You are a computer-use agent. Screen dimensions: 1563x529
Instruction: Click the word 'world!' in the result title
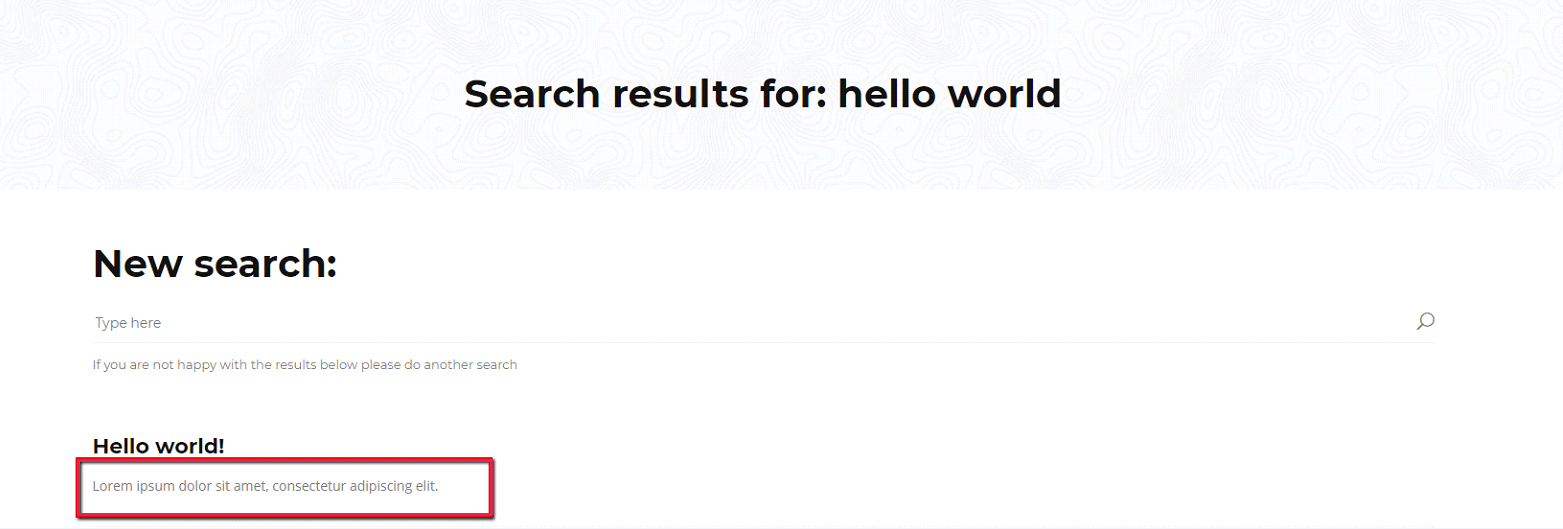(191, 446)
